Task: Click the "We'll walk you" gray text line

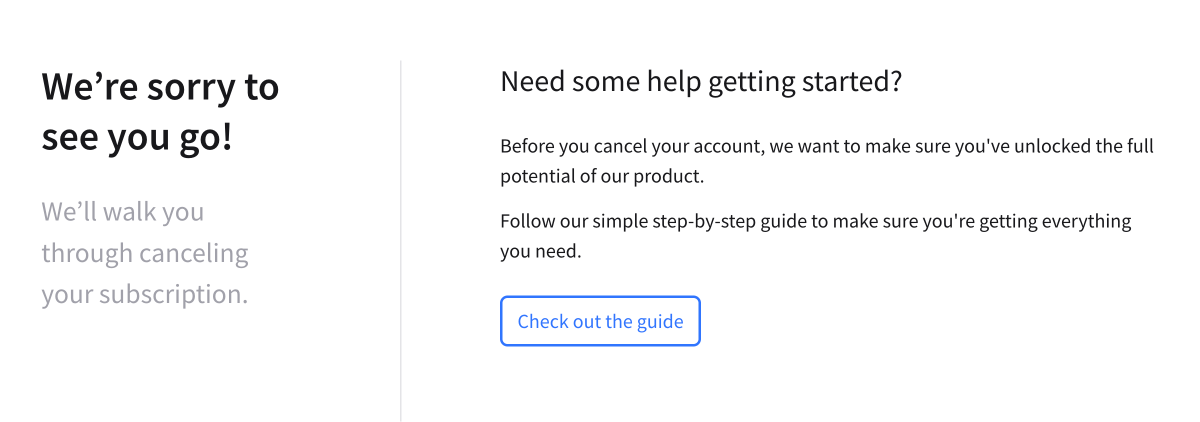Action: click(x=123, y=212)
